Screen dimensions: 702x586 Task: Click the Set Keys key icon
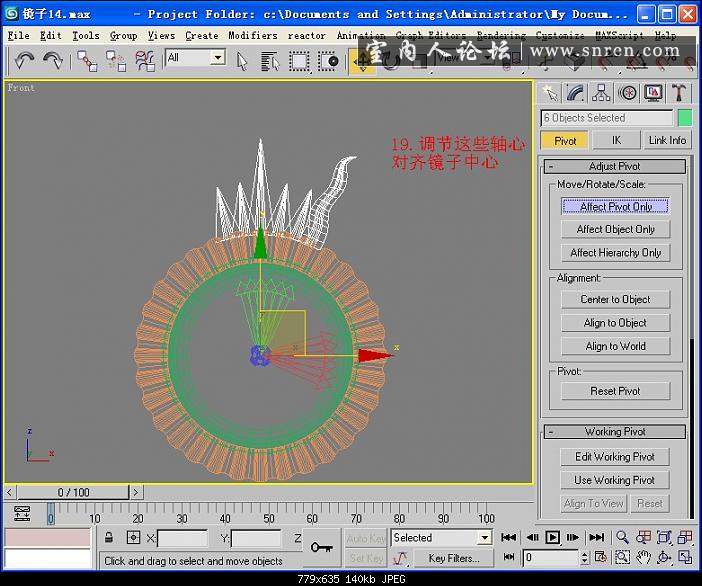point(321,547)
